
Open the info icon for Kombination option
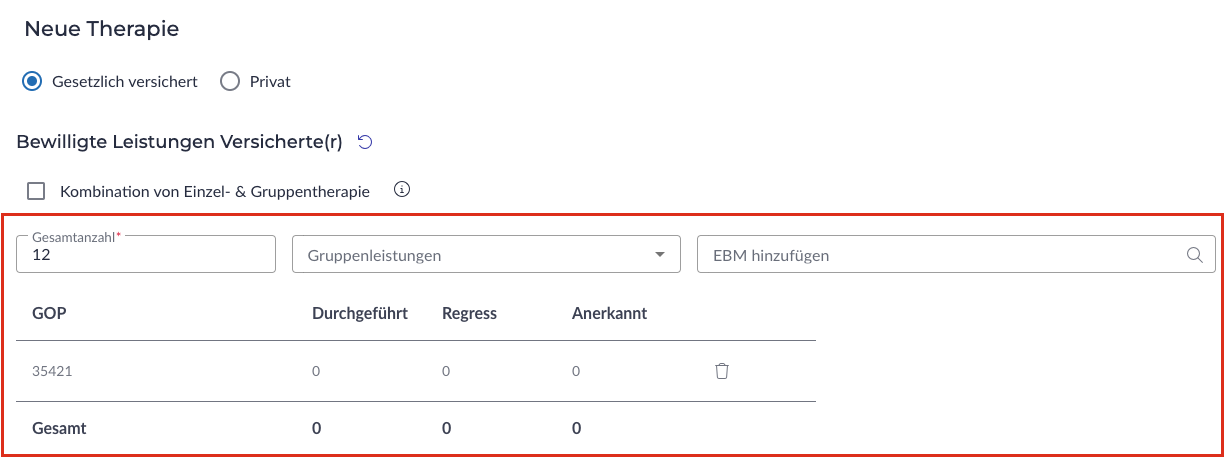(x=402, y=189)
